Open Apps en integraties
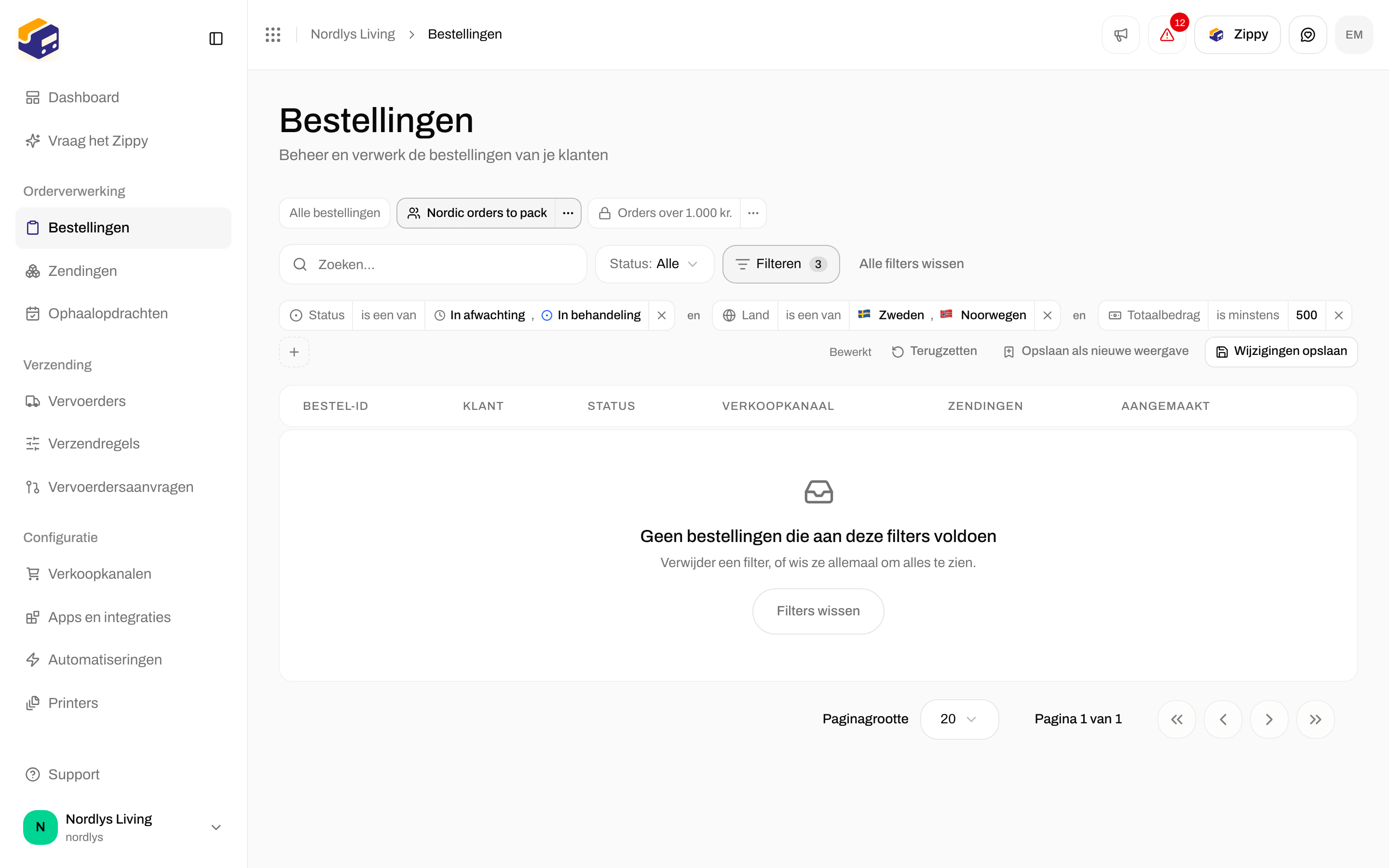Screen dimensions: 1389x868 tap(123, 617)
